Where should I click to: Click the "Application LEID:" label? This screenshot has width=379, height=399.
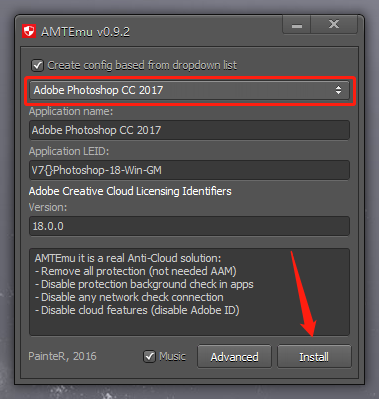coord(69,152)
